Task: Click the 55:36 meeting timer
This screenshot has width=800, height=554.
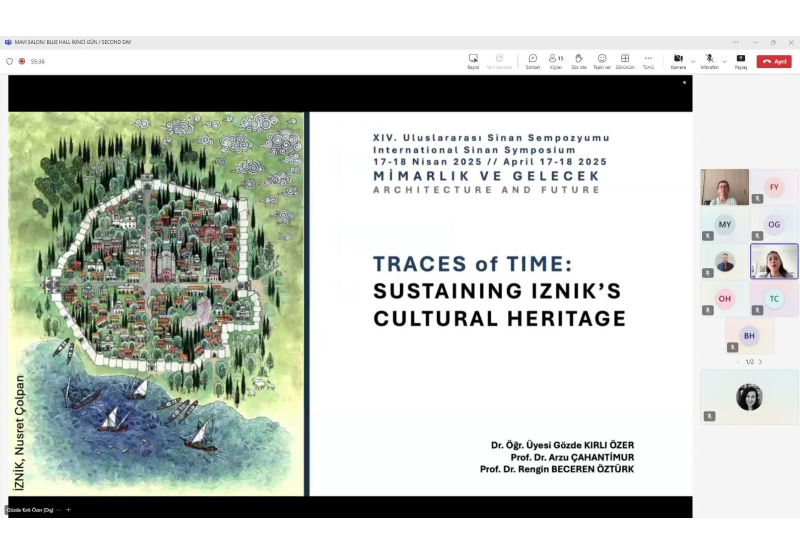Action: [38, 61]
